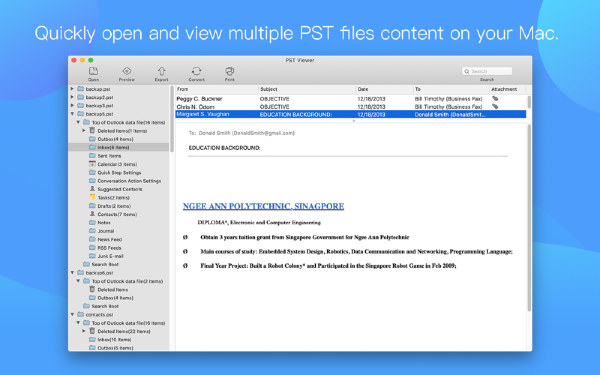Sort emails by Date column header

385,89
